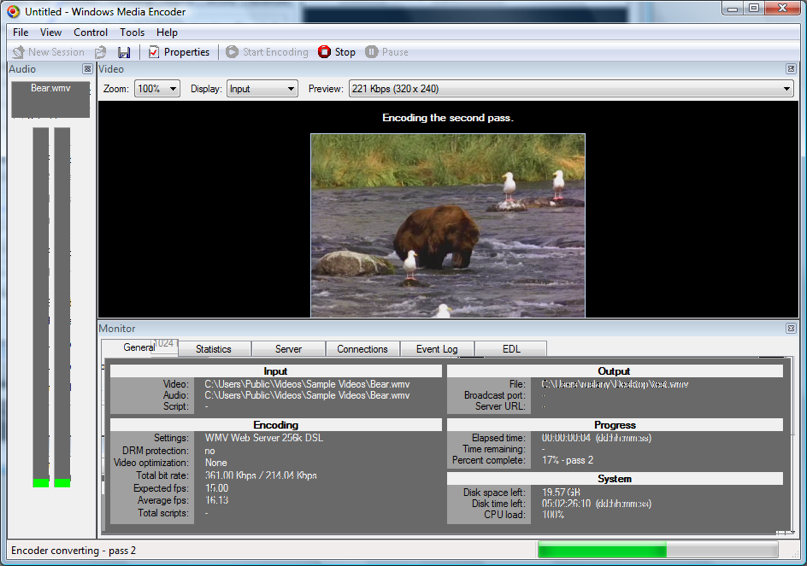The height and width of the screenshot is (566, 807).
Task: Switch to the EDL tab
Action: pos(511,349)
